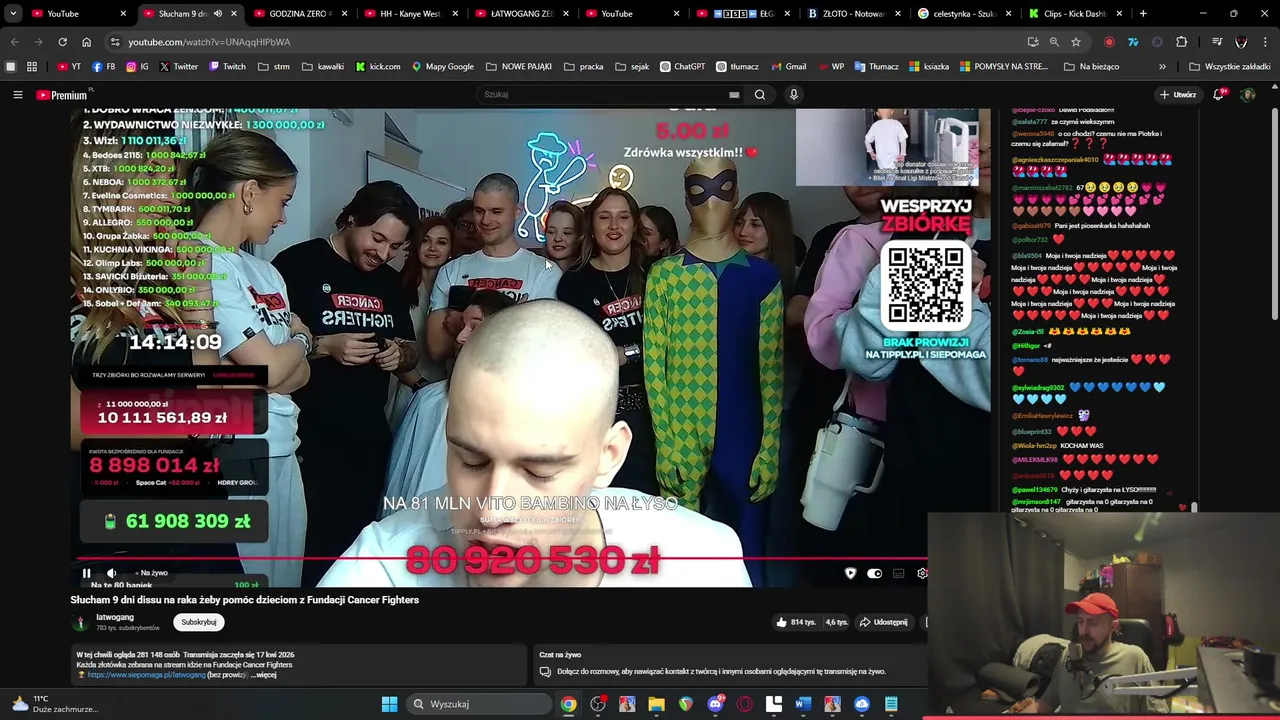The image size is (1280, 720).
Task: Open Discord from the taskbar
Action: click(715, 704)
